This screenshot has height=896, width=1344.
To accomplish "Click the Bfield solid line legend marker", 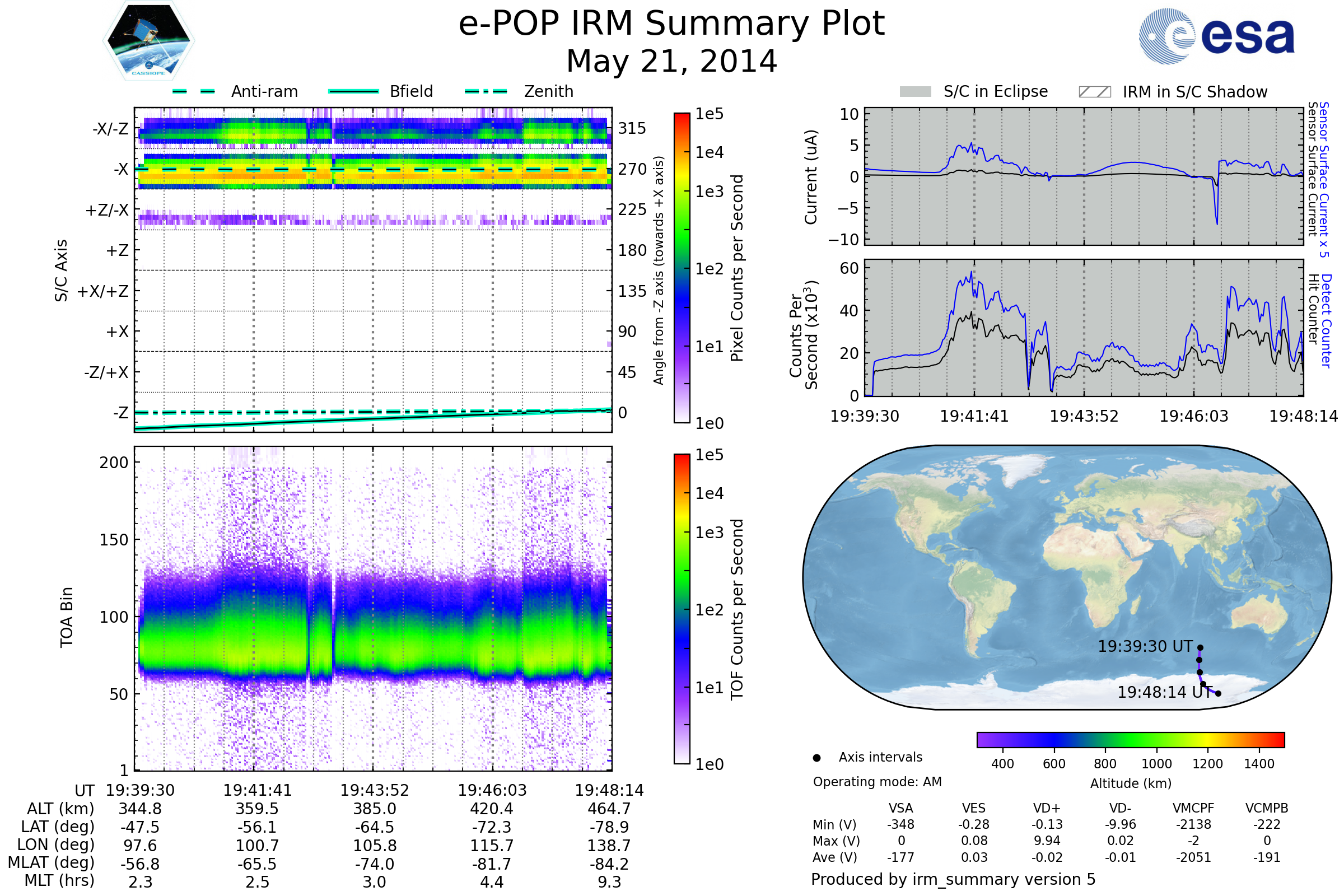I will 353,91.
